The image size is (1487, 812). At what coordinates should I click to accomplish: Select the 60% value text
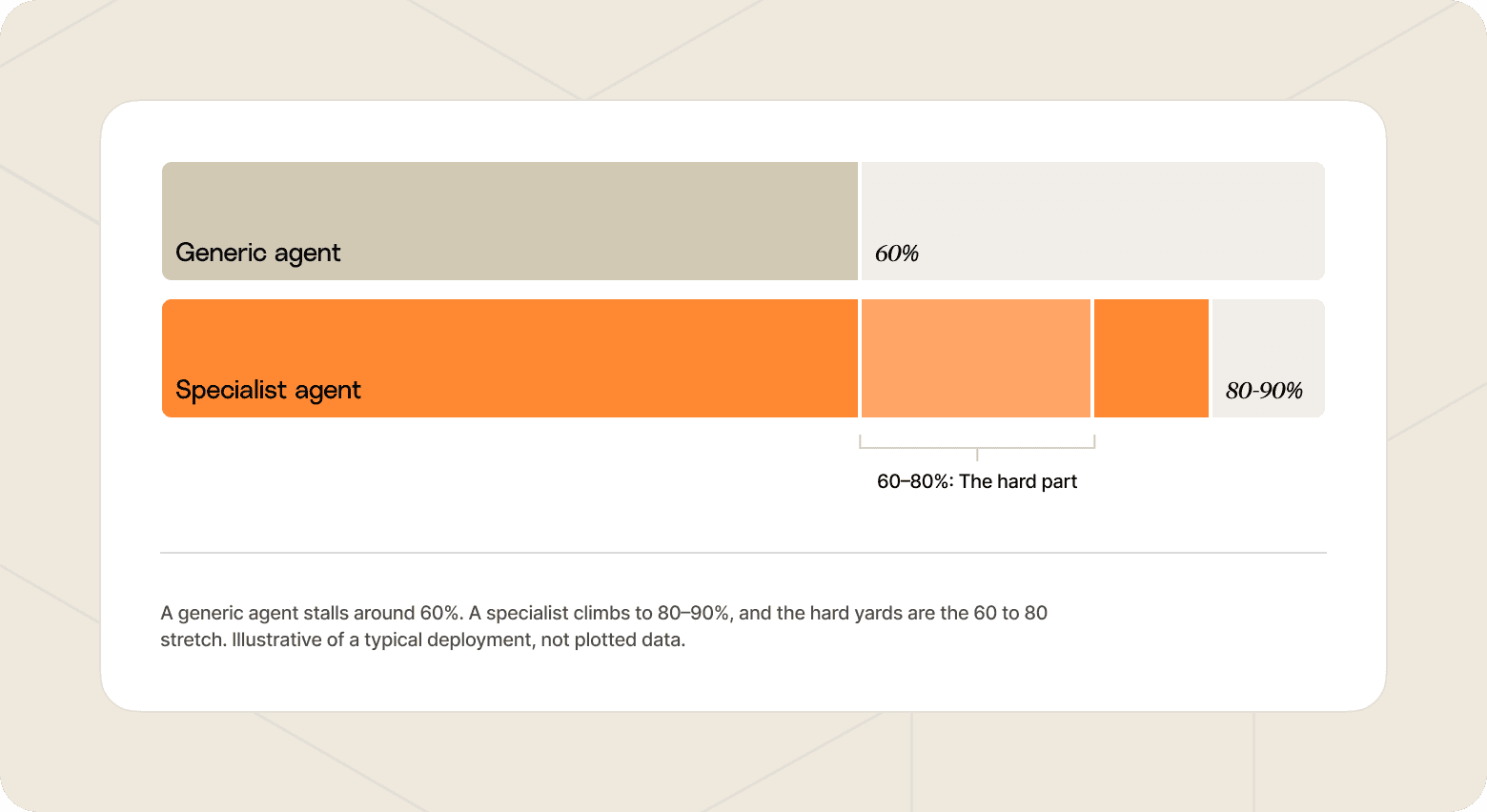(x=897, y=254)
